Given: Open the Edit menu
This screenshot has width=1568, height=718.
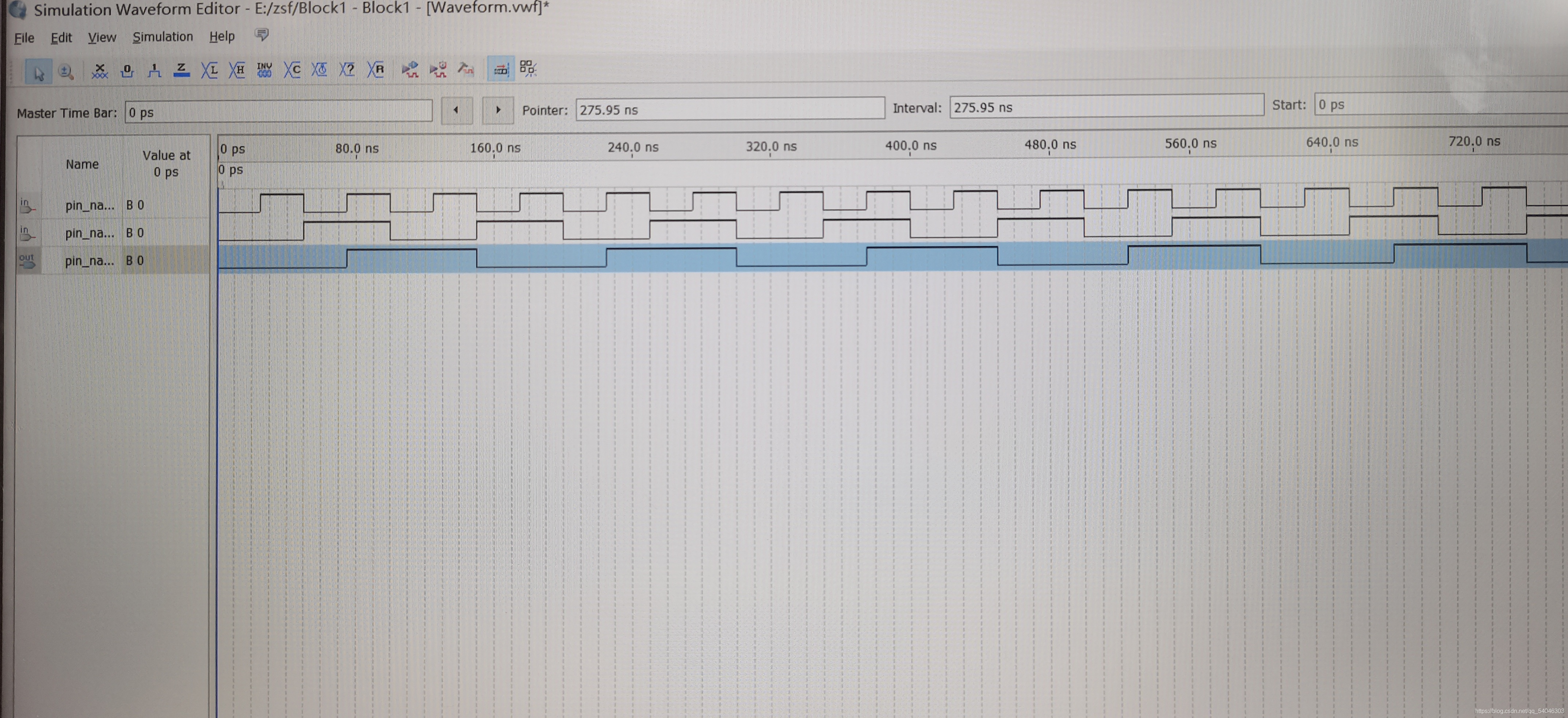Looking at the screenshot, I should click(x=61, y=38).
